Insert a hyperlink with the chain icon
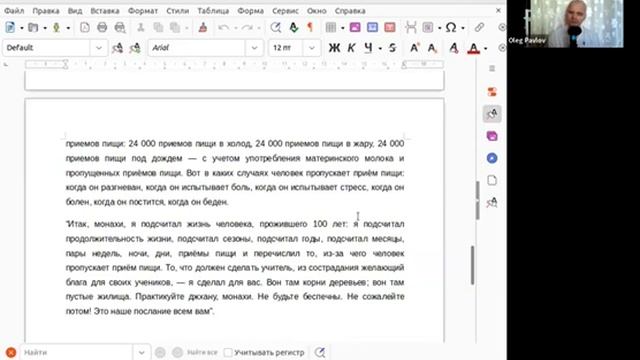 pos(479,27)
